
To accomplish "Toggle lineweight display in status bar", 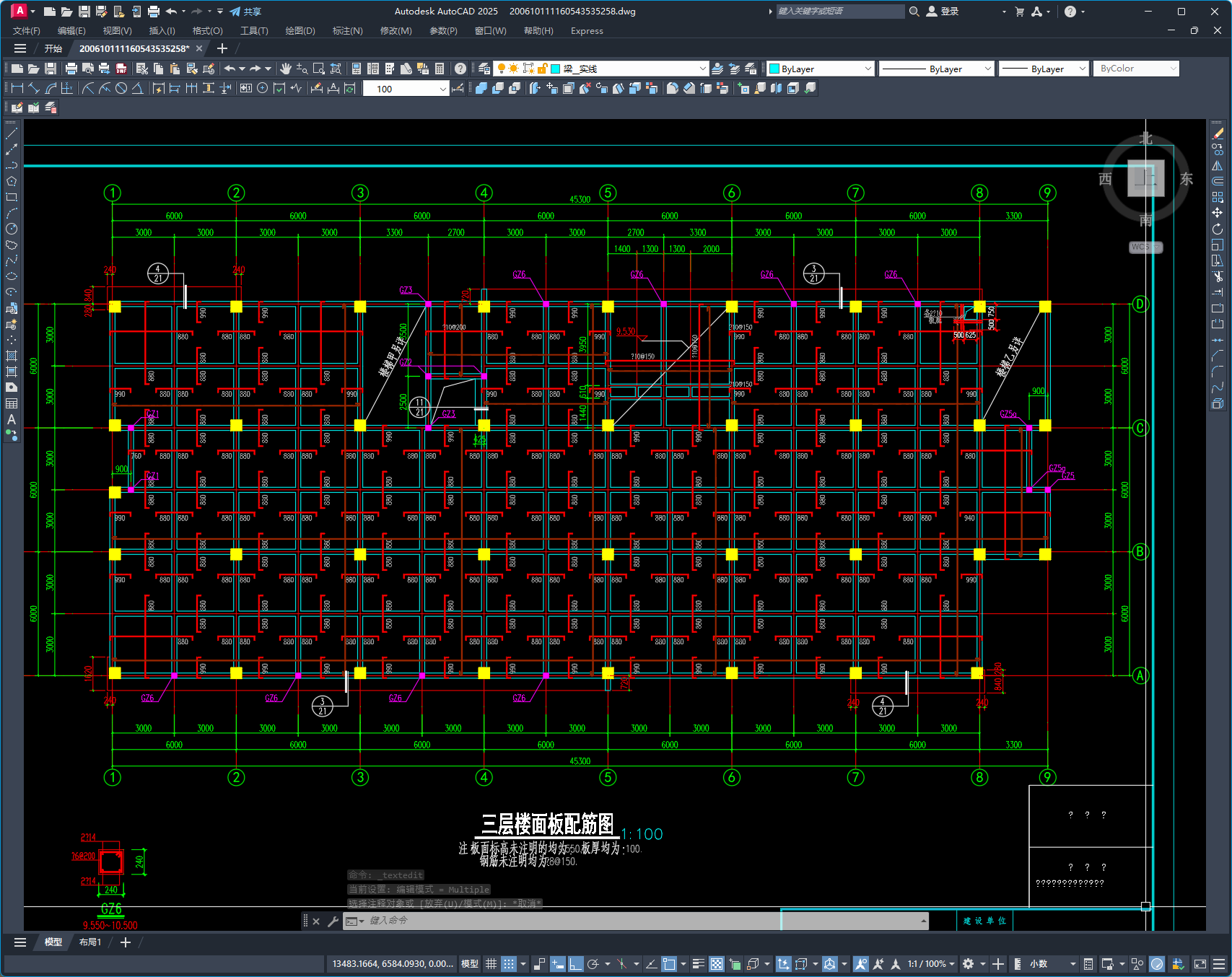I will click(699, 964).
